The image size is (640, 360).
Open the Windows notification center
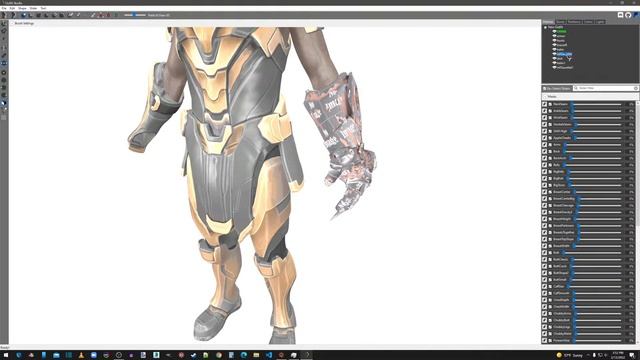tap(632, 355)
